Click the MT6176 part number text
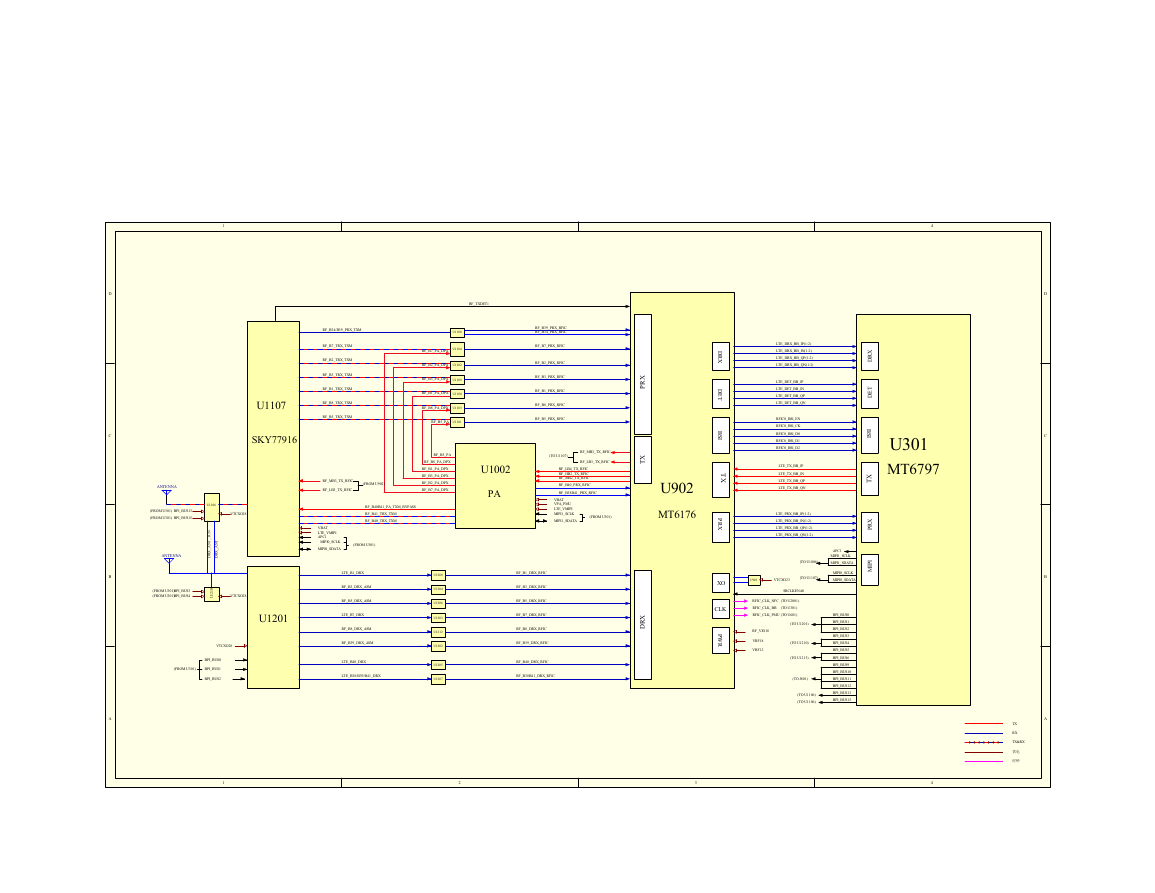This screenshot has width=1155, height=893. click(676, 514)
